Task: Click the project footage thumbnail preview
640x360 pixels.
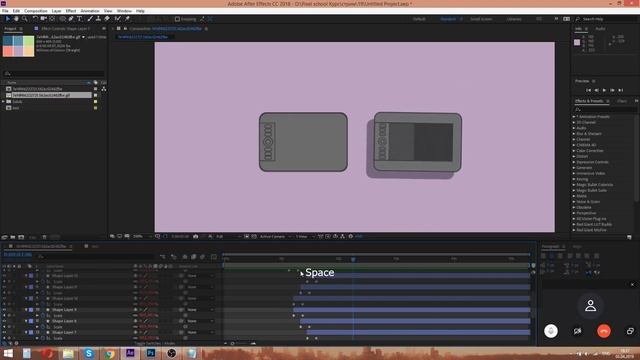Action: pyautogui.click(x=18, y=46)
